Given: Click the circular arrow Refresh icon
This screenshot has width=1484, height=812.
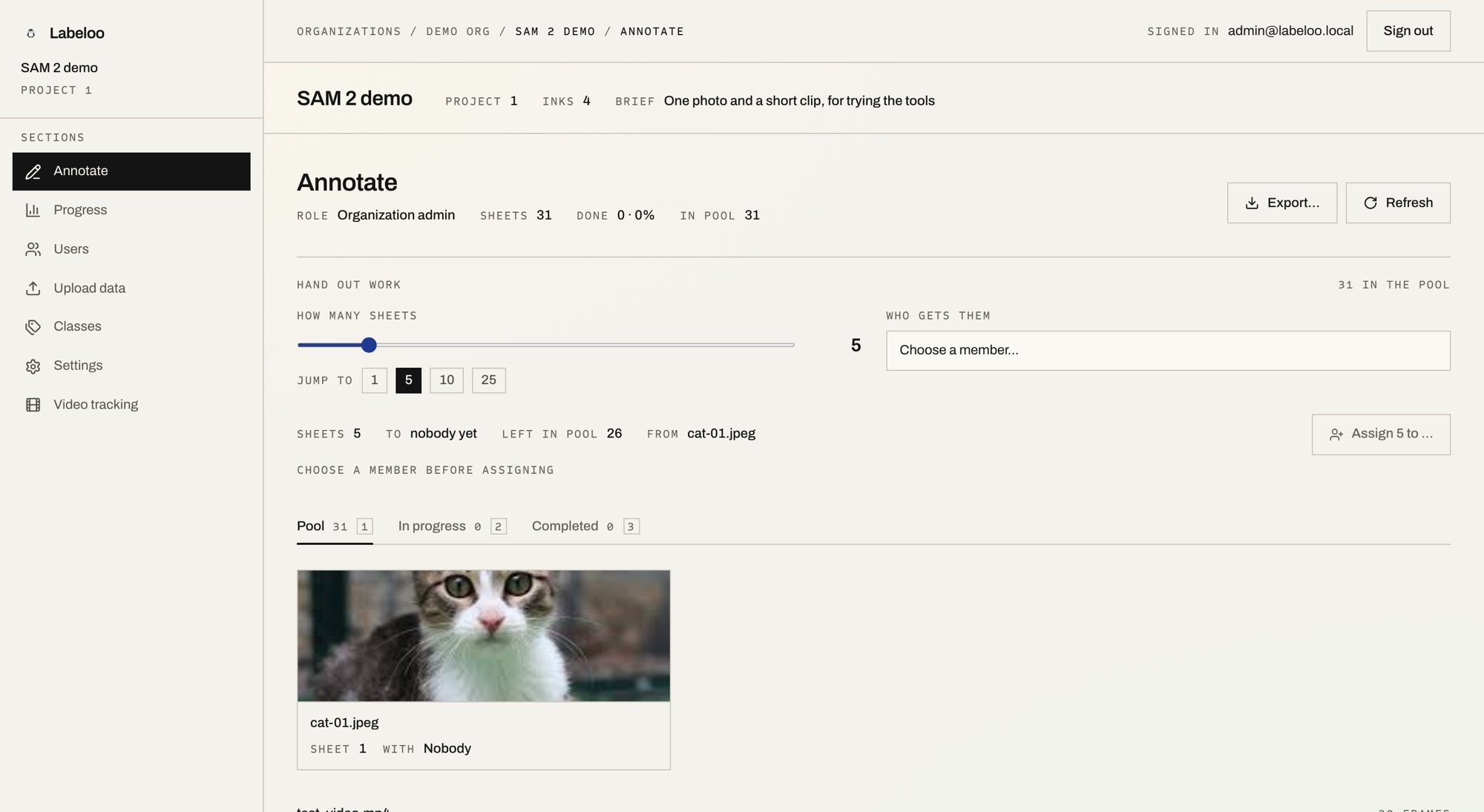Looking at the screenshot, I should (1370, 203).
